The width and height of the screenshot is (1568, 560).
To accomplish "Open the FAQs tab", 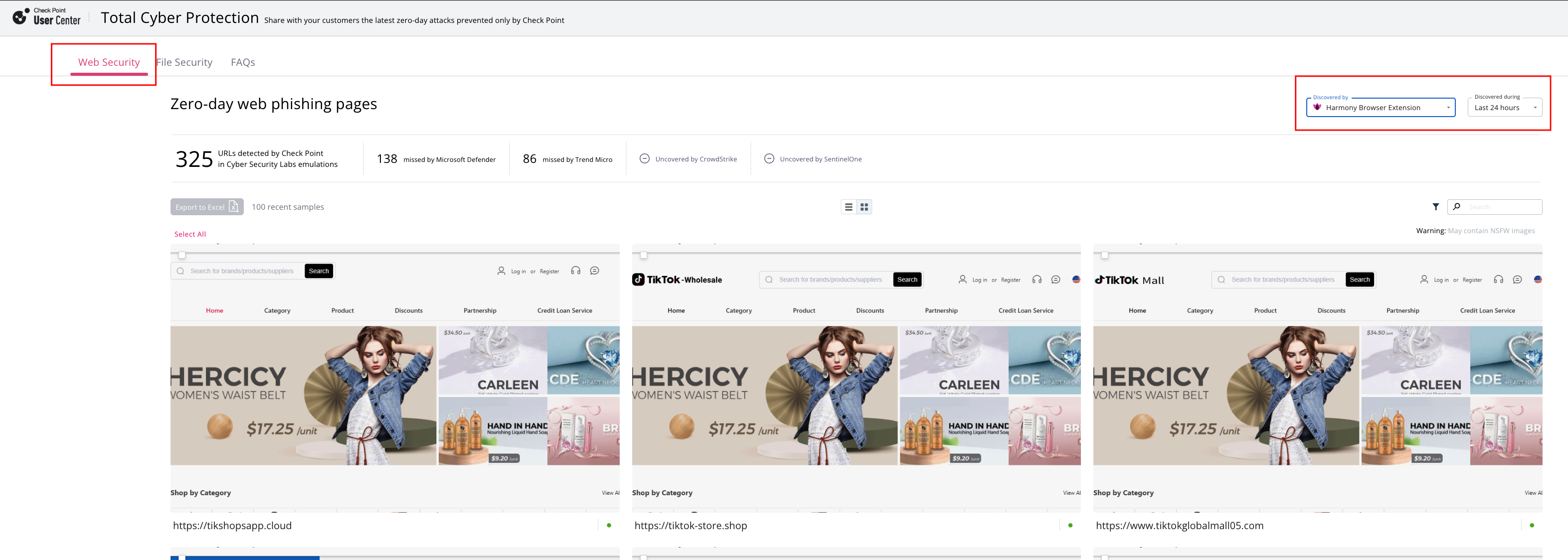I will point(243,62).
